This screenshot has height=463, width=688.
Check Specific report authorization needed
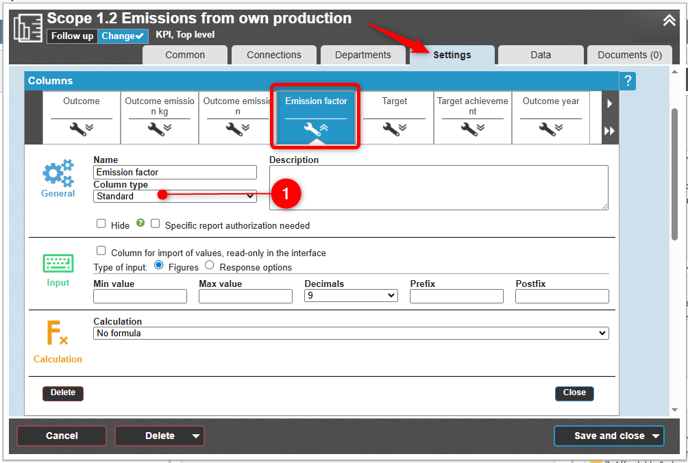pos(156,224)
